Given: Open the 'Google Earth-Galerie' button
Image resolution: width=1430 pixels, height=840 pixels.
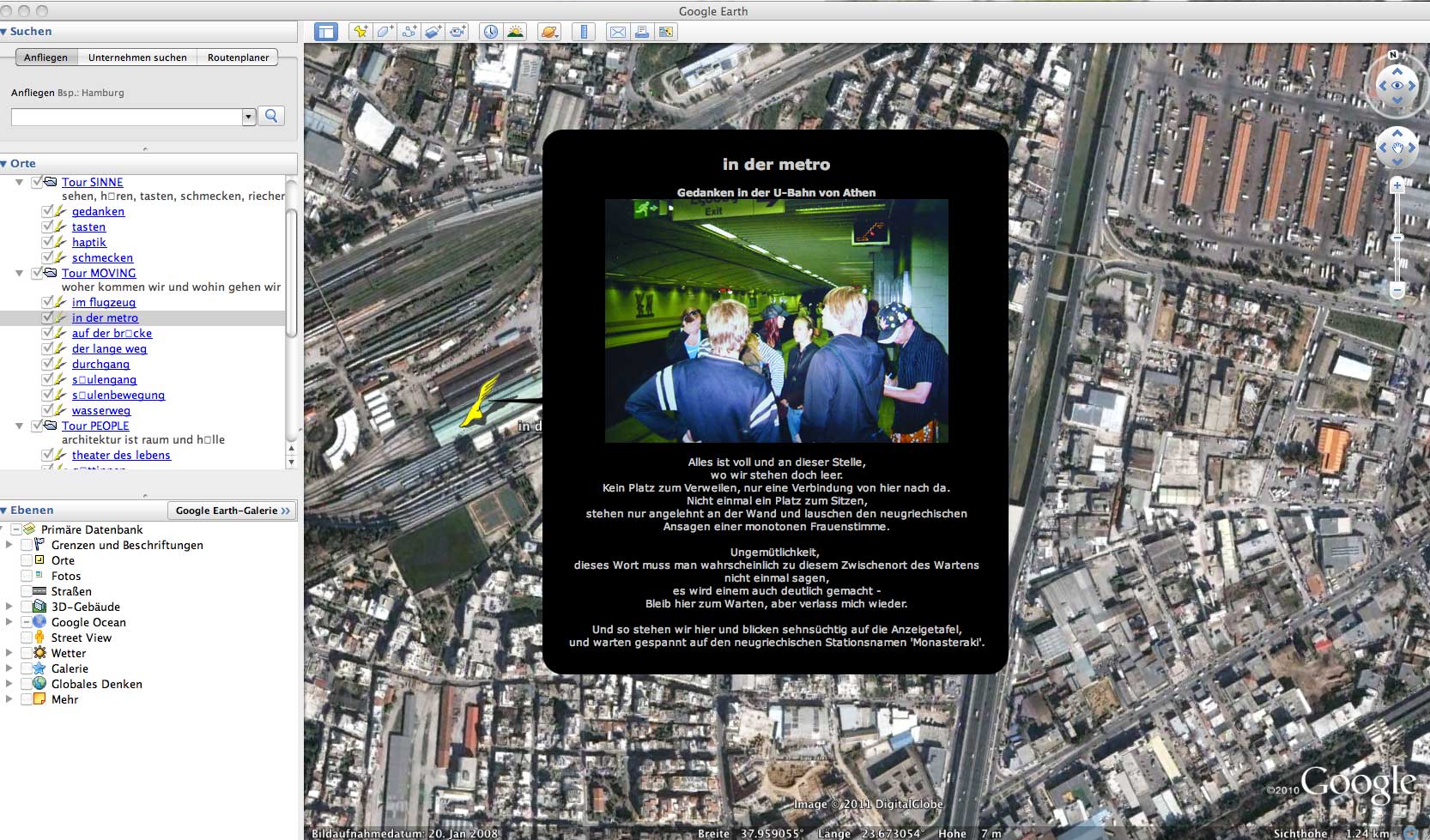Looking at the screenshot, I should click(232, 511).
